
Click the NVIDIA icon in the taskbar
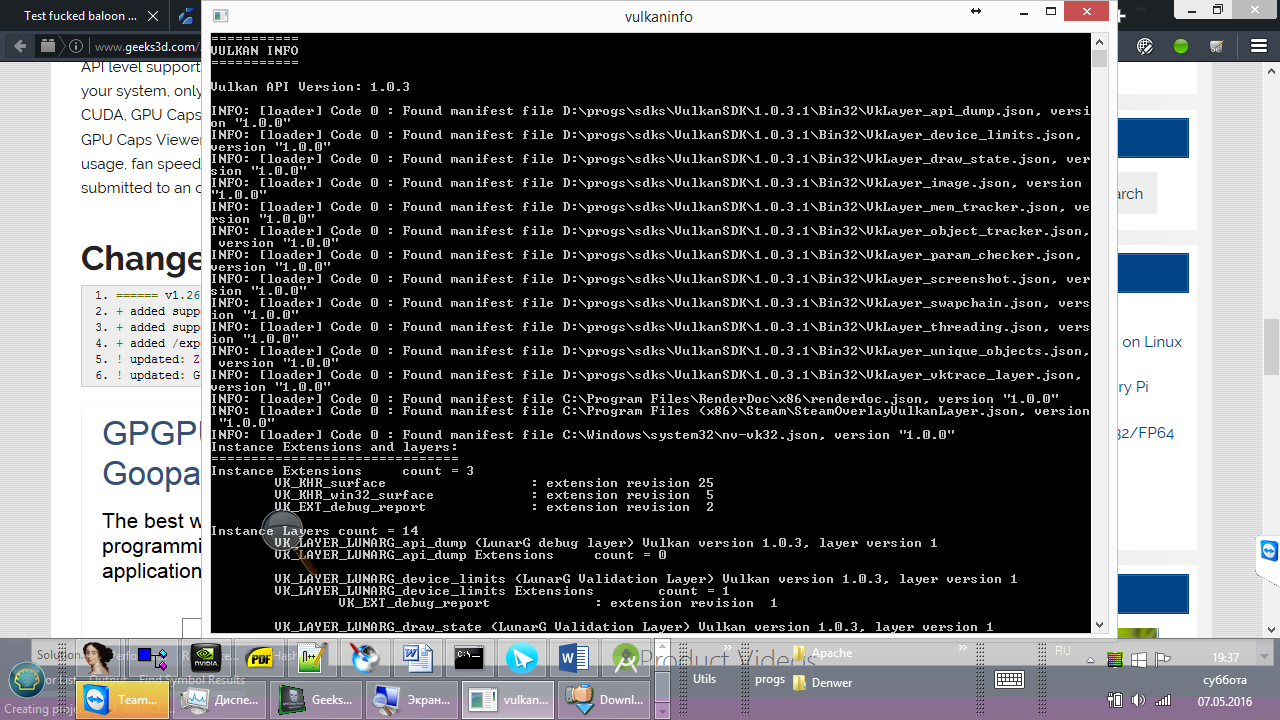coord(205,658)
